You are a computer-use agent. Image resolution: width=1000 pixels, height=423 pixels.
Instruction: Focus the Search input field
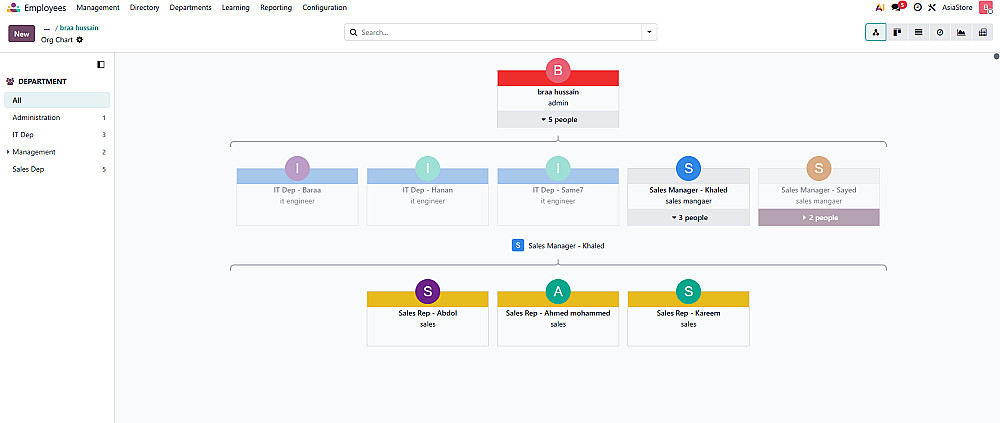500,32
